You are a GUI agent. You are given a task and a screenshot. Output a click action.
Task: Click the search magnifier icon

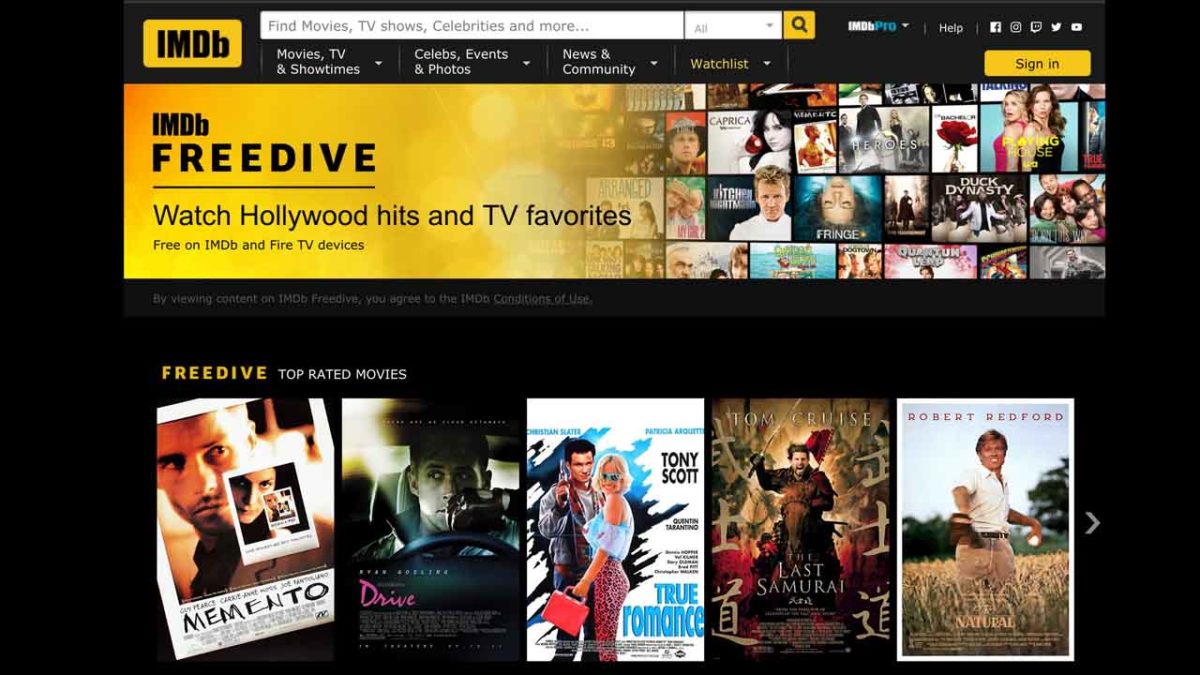point(797,24)
